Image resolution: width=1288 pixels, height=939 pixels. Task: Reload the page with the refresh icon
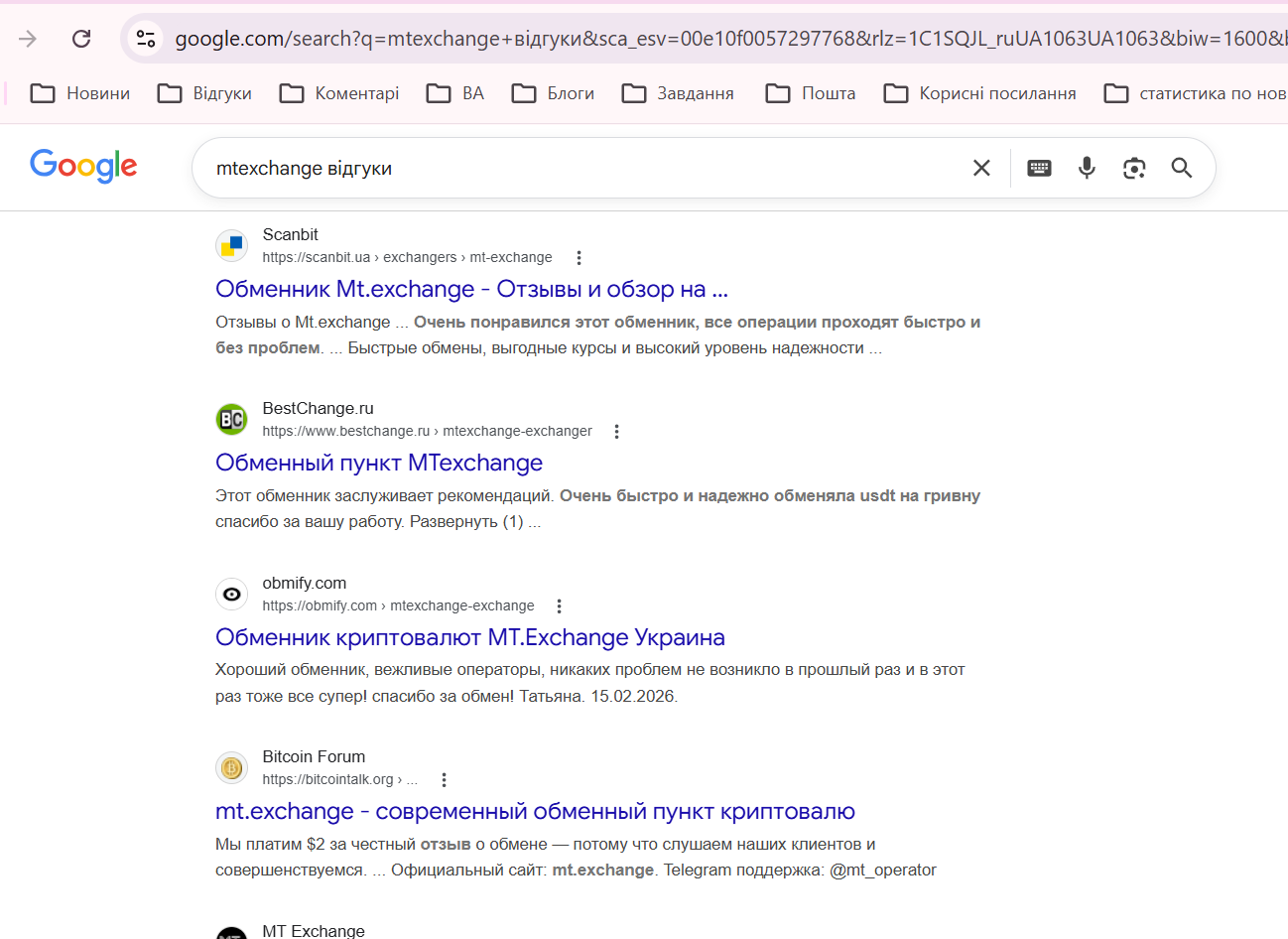click(x=81, y=39)
